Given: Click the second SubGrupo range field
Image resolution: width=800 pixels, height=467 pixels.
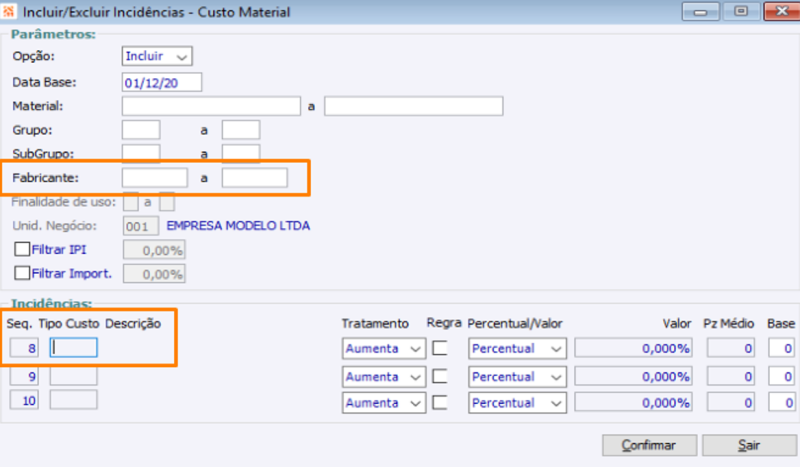Looking at the screenshot, I should point(241,153).
